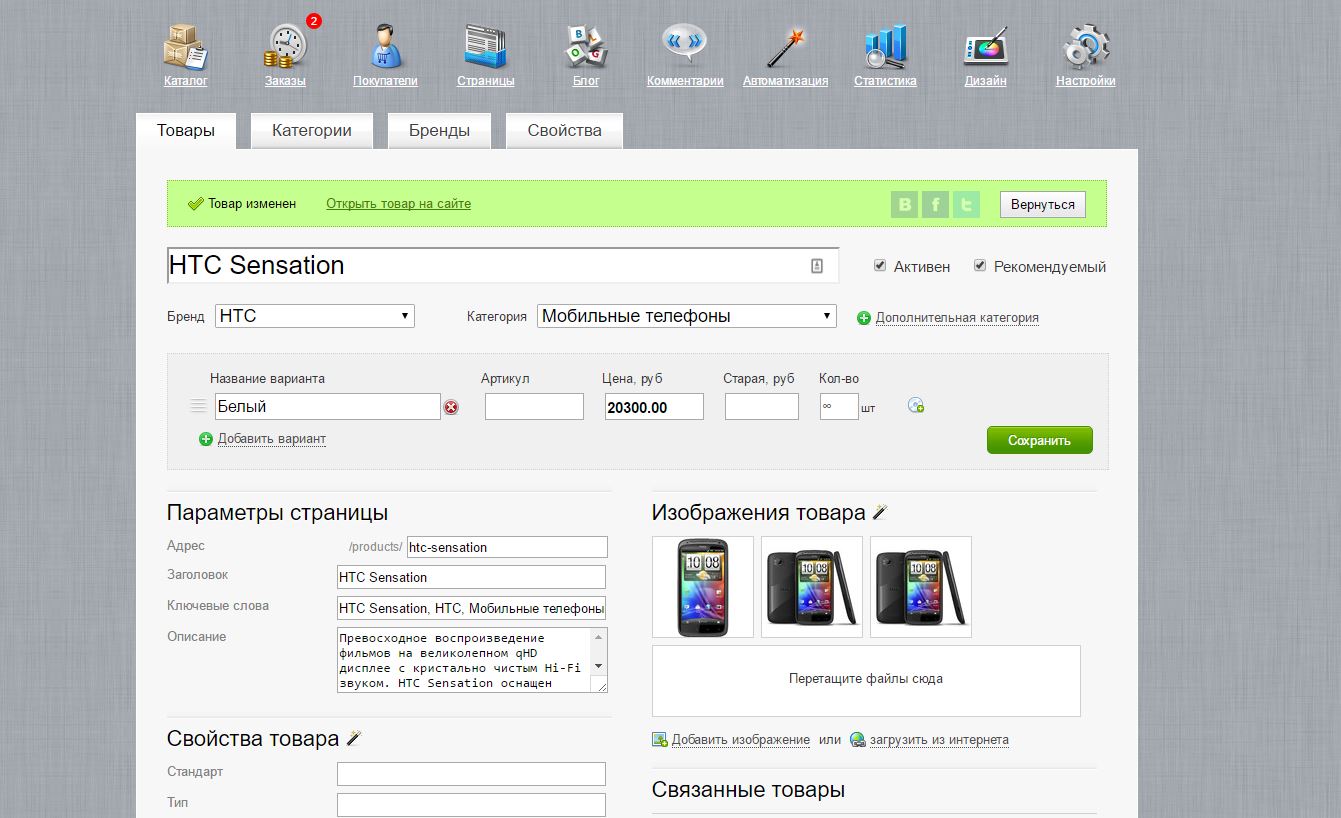Click the Цена field showing 20300.00

(654, 406)
